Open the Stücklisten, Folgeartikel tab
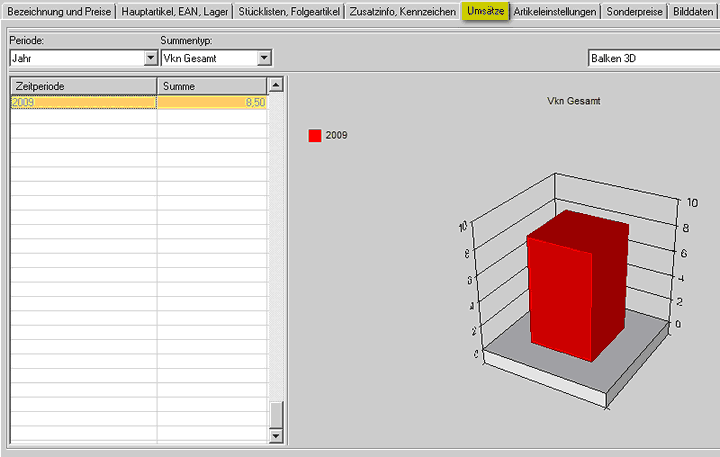Image resolution: width=720 pixels, height=457 pixels. [289, 11]
